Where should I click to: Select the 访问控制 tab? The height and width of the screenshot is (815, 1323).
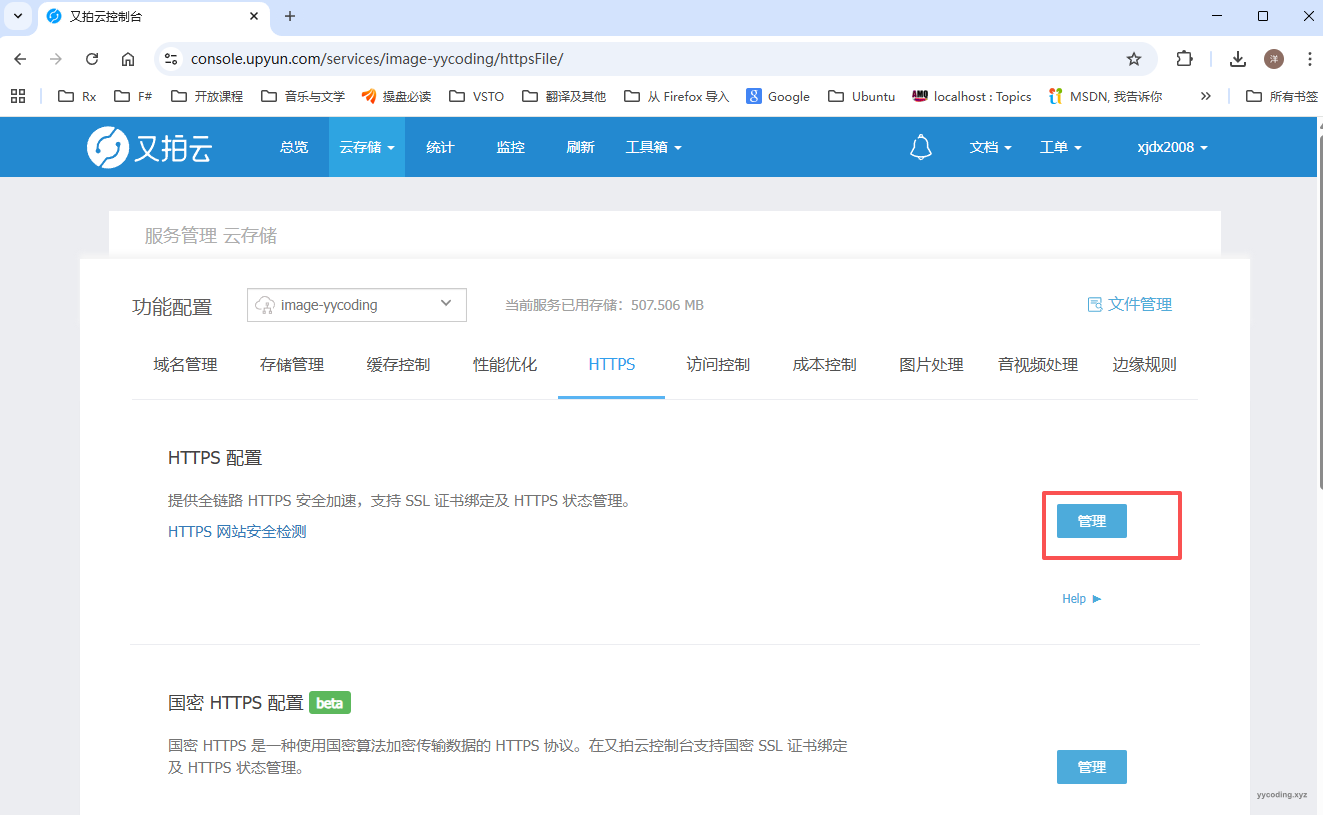click(718, 365)
